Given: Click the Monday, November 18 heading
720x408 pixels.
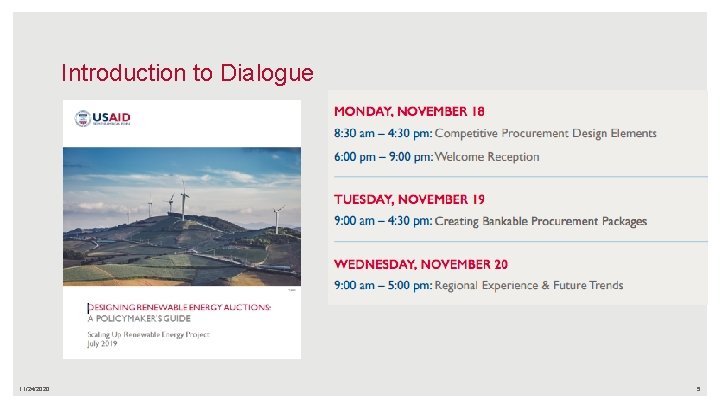Looking at the screenshot, I should coord(409,110).
